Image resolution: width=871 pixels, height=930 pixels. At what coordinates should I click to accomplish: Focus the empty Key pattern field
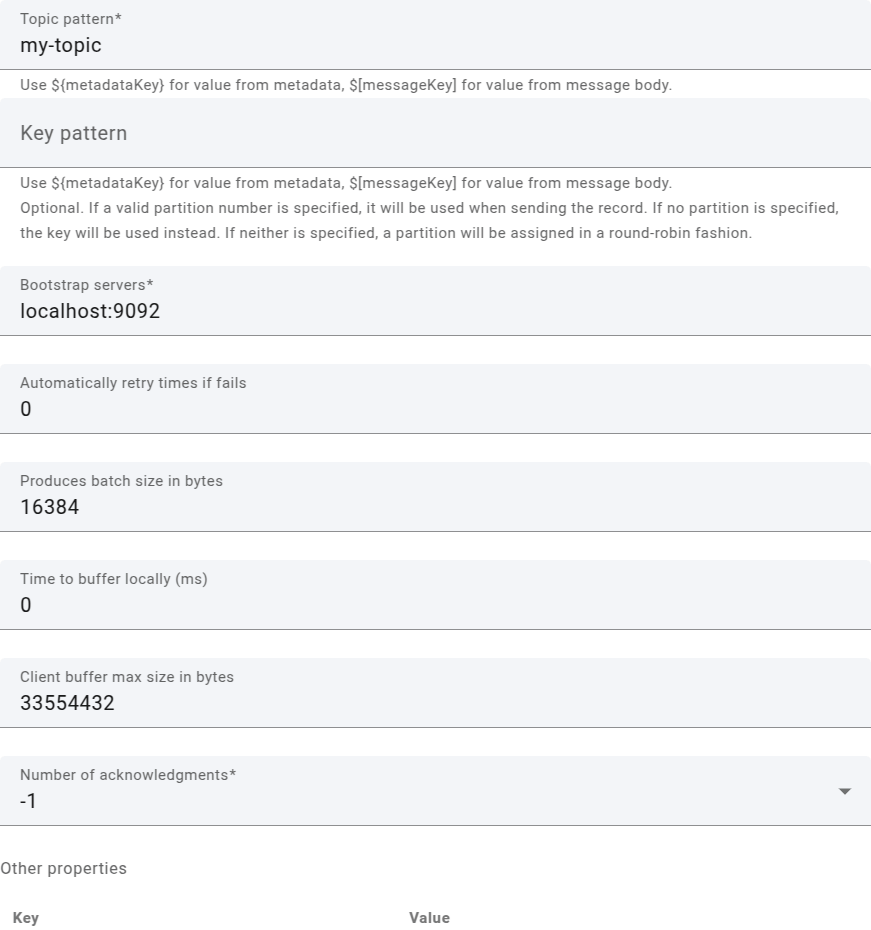pos(435,133)
